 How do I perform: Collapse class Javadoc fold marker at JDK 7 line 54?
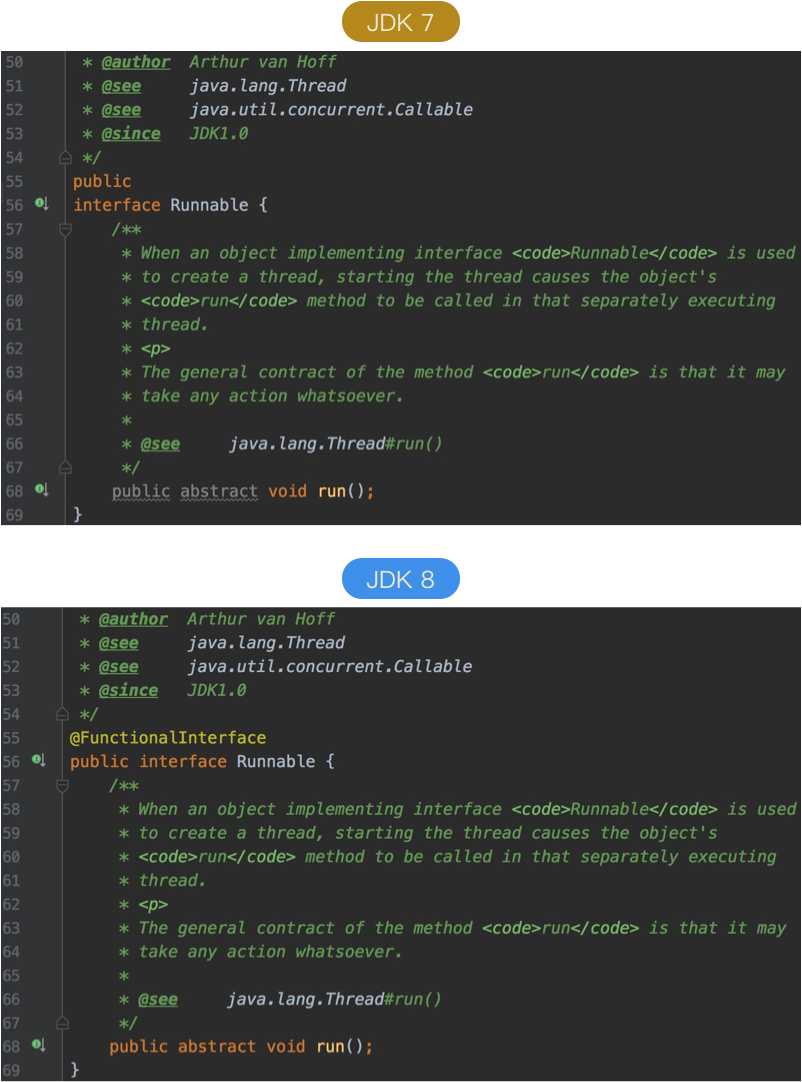tap(66, 158)
